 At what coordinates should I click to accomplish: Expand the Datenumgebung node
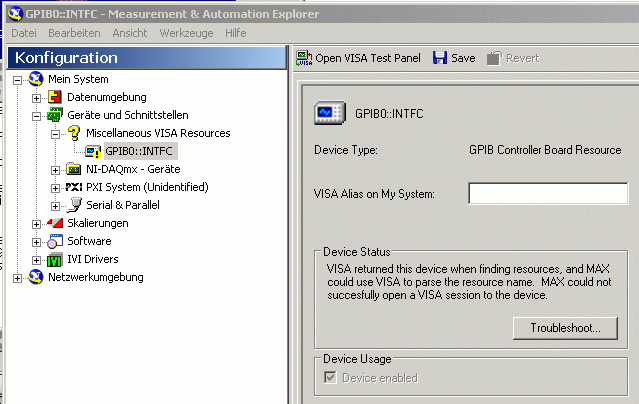click(36, 98)
